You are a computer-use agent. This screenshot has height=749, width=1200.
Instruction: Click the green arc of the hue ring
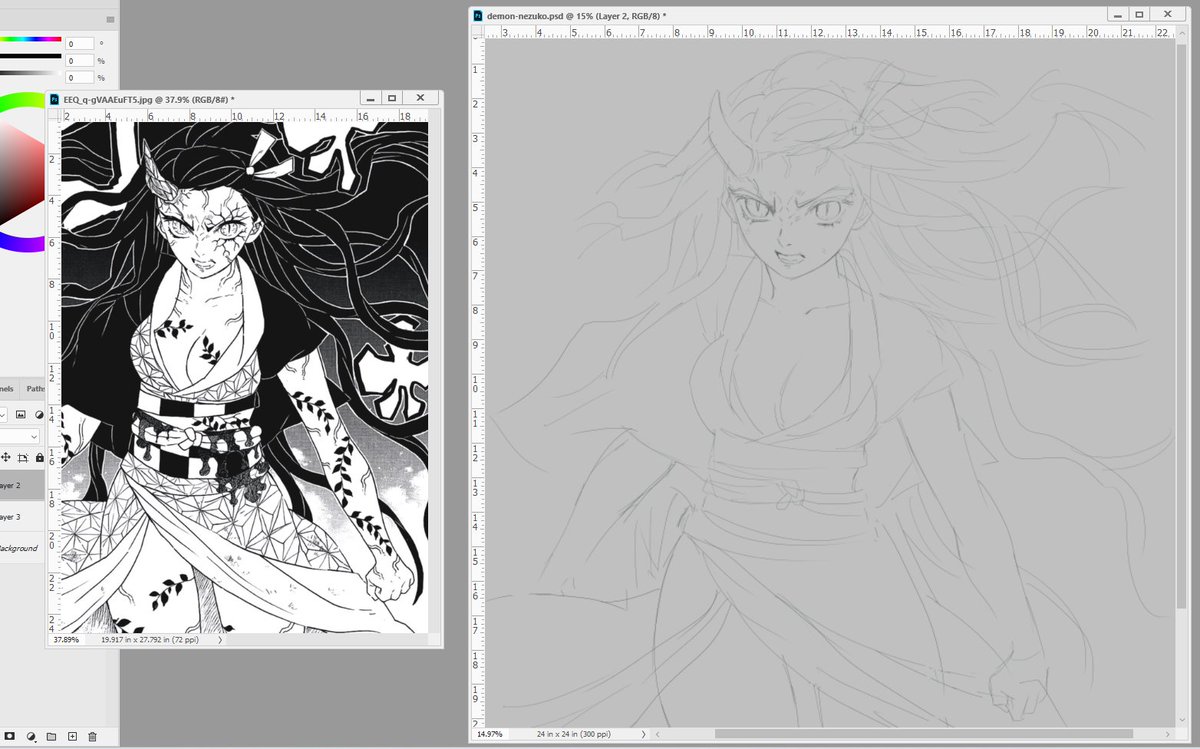tap(22, 102)
